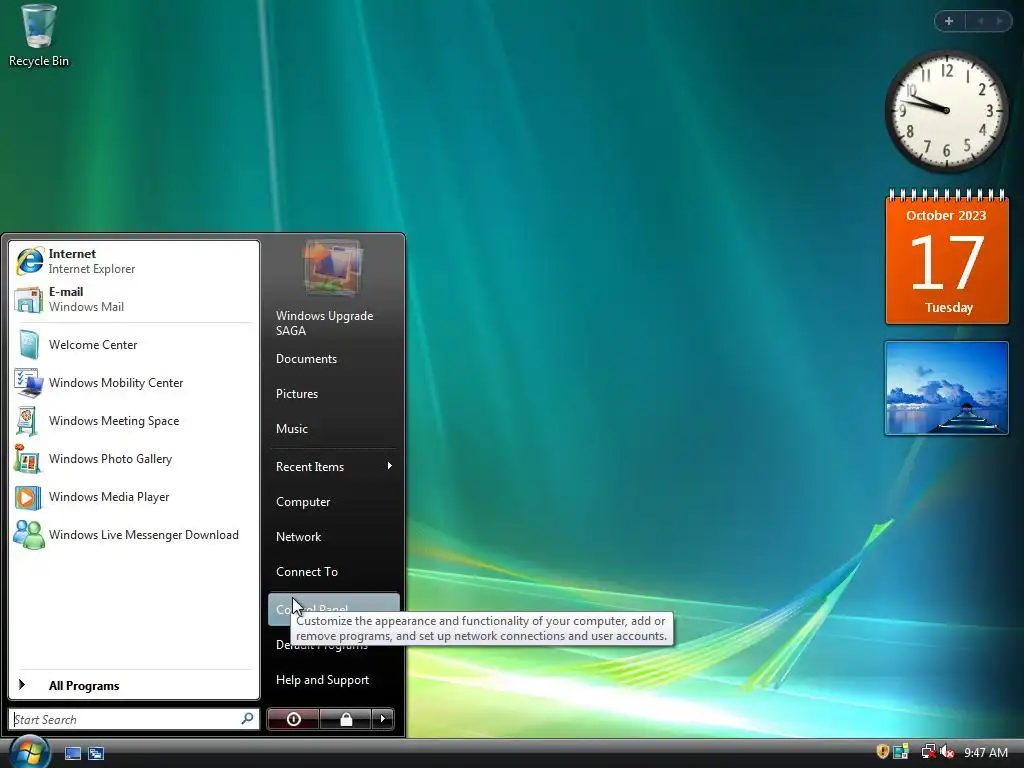Expand Recent Items submenu arrow
This screenshot has height=768, width=1024.
tap(390, 466)
